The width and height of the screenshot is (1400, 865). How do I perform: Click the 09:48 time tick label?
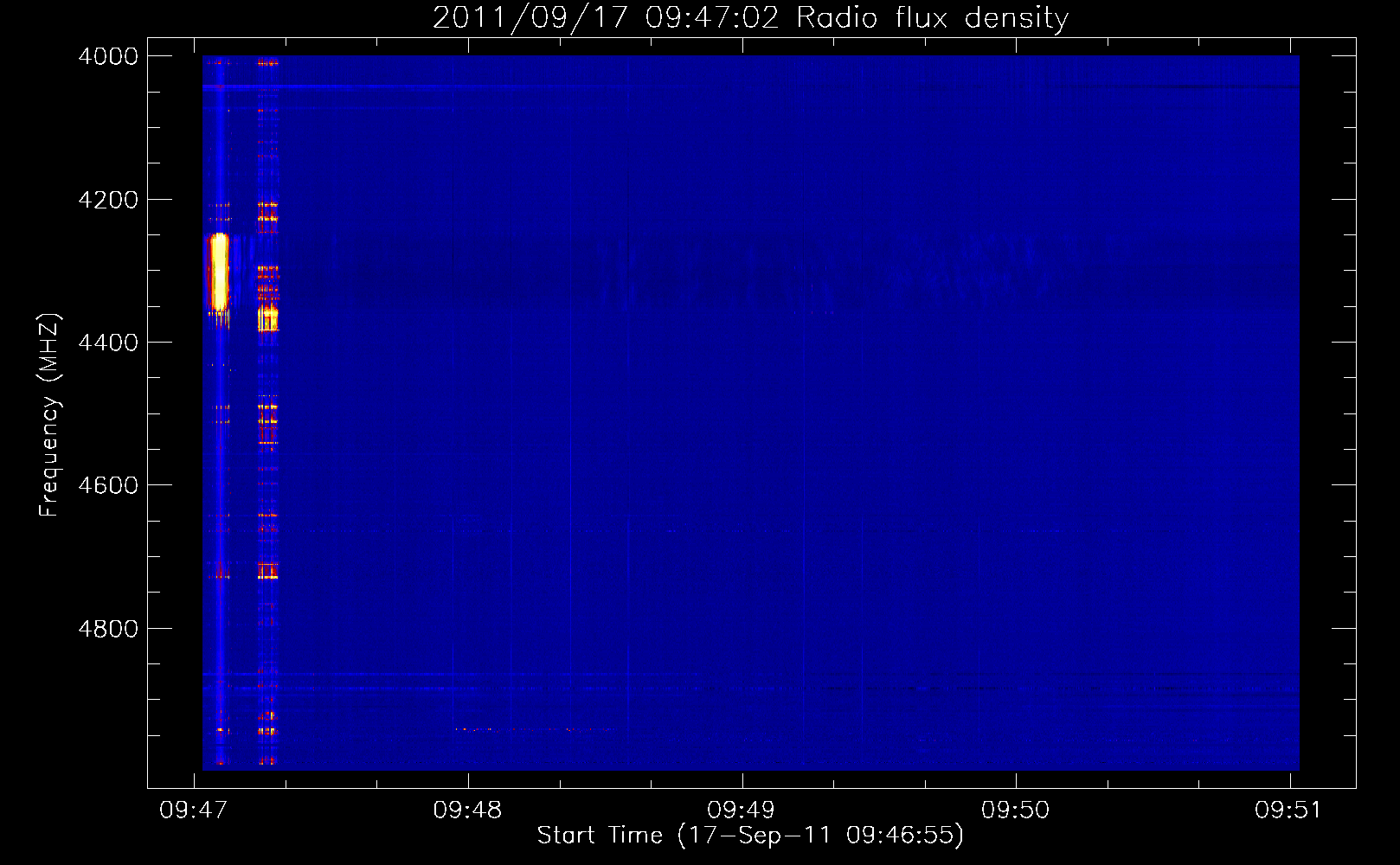click(467, 810)
